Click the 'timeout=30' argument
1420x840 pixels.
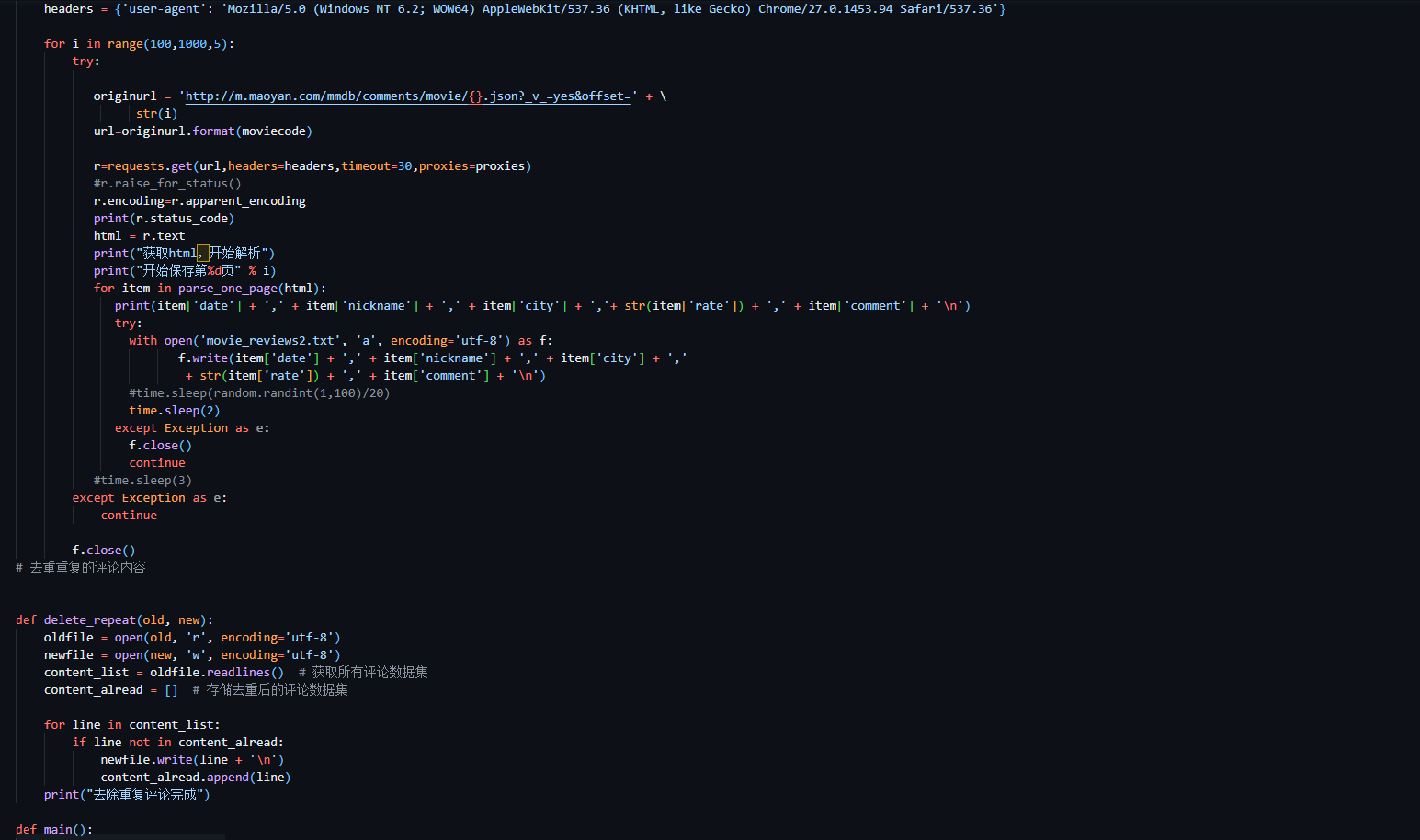coord(377,166)
